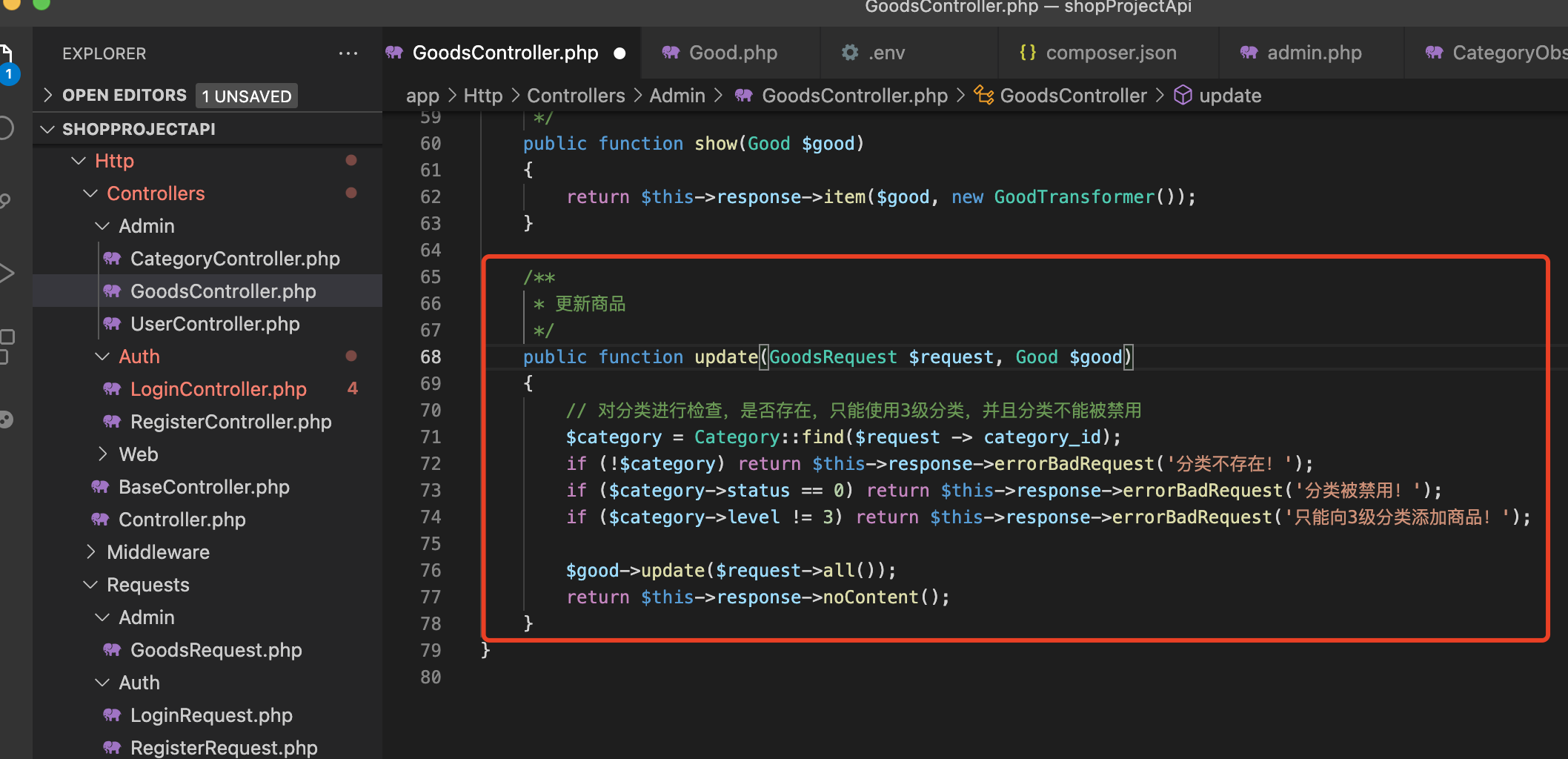1568x759 pixels.
Task: Click PHP icon next to LoginController.php
Action: [x=113, y=389]
